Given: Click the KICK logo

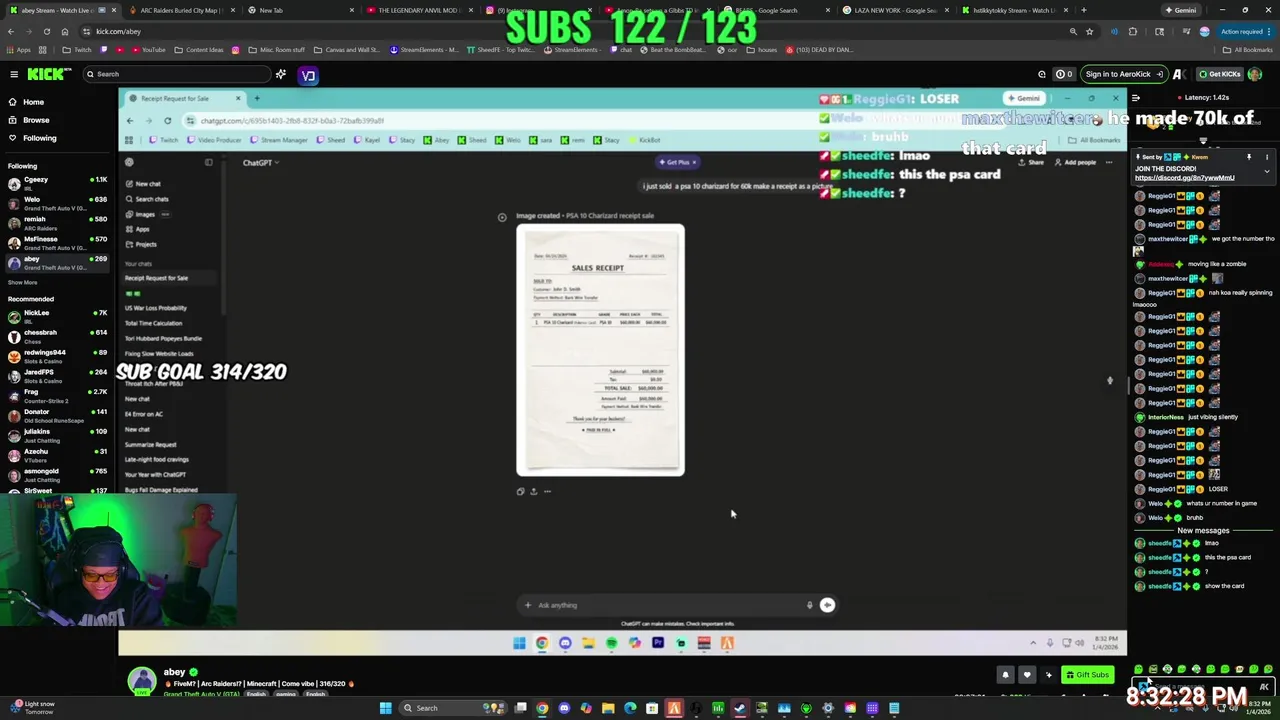Looking at the screenshot, I should pyautogui.click(x=48, y=74).
